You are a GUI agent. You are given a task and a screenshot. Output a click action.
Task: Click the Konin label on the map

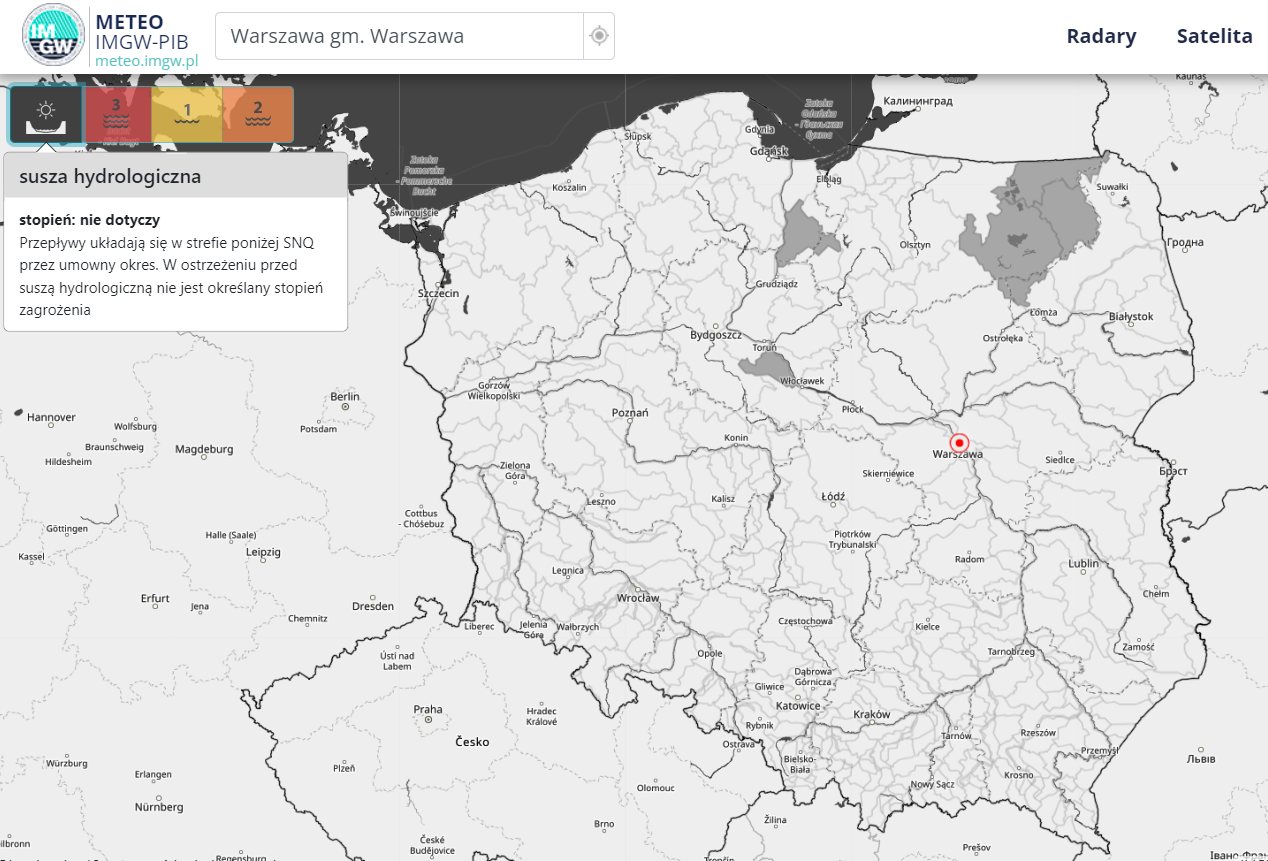point(736,438)
